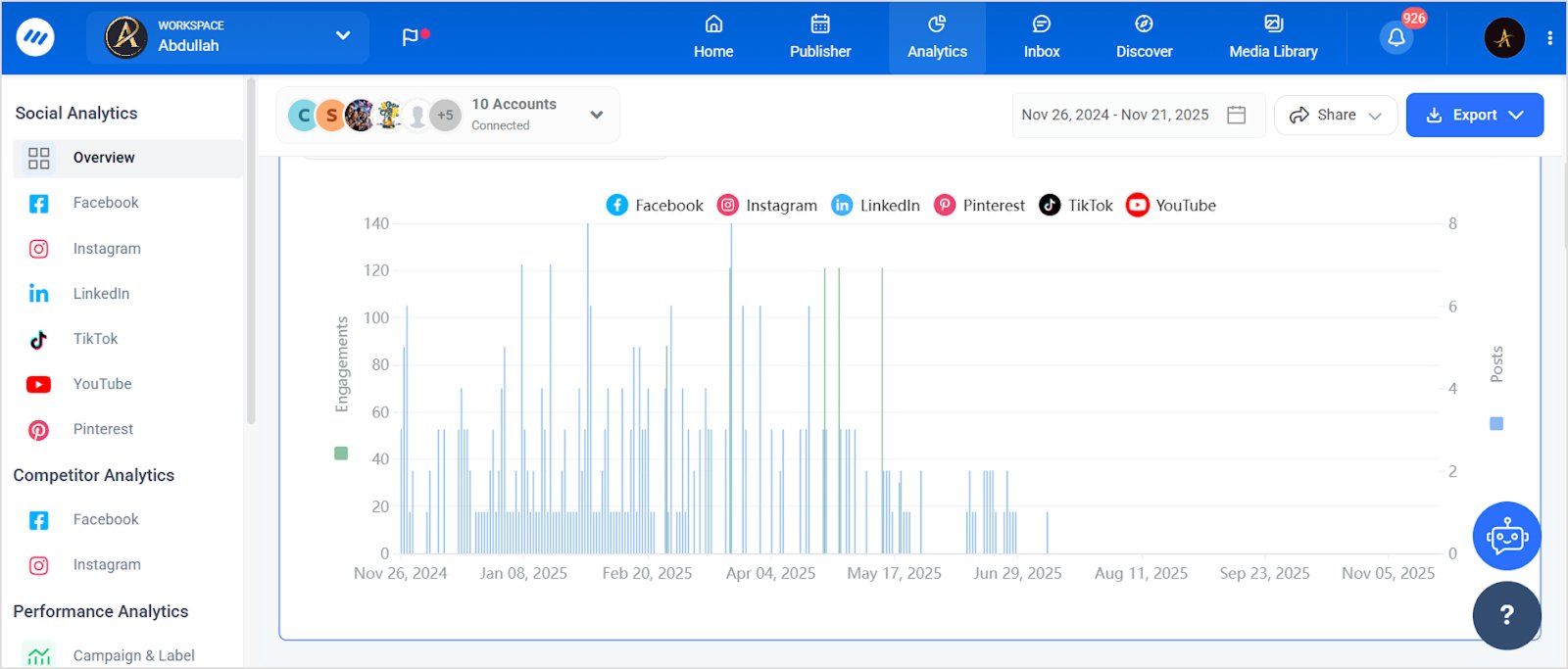The image size is (1568, 669).
Task: Click the C account avatar
Action: (x=304, y=116)
